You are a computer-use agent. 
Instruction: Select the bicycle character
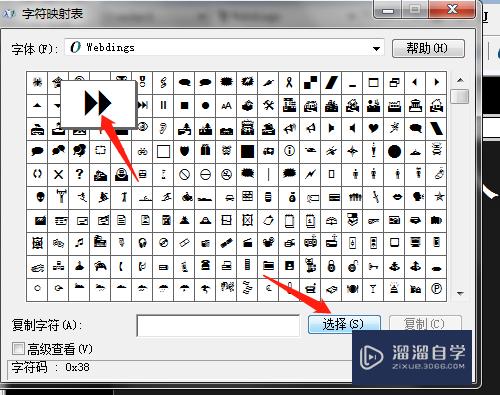tap(143, 152)
